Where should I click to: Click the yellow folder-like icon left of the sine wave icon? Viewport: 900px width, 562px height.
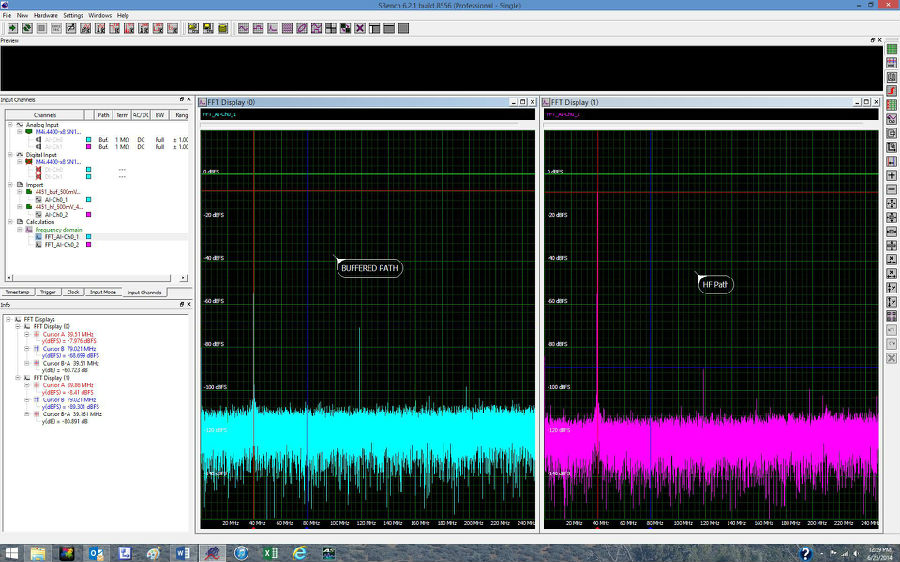pyautogui.click(x=223, y=28)
